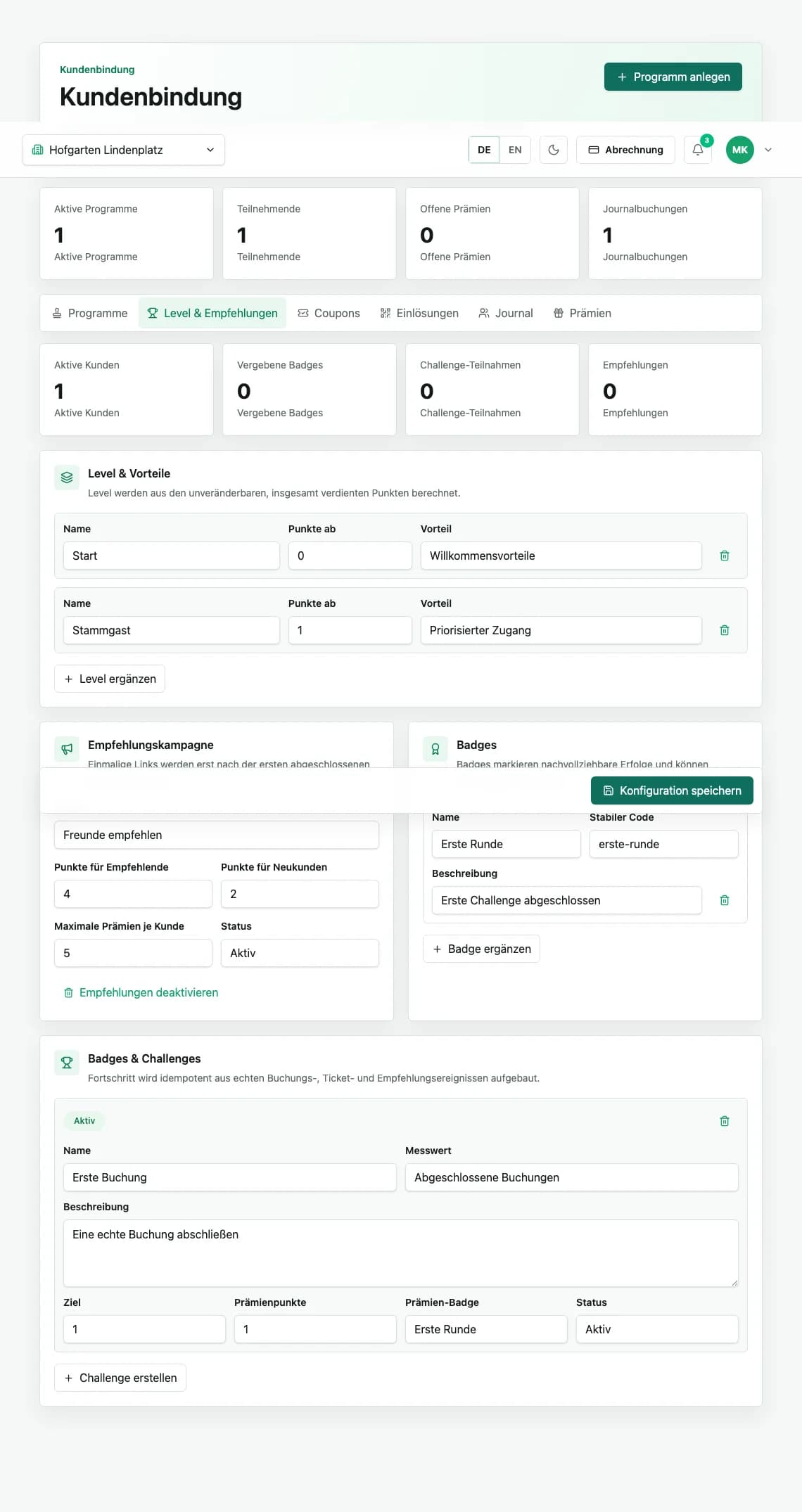Edit the Ziel target field
Viewport: 802px width, 1512px height.
[144, 1329]
